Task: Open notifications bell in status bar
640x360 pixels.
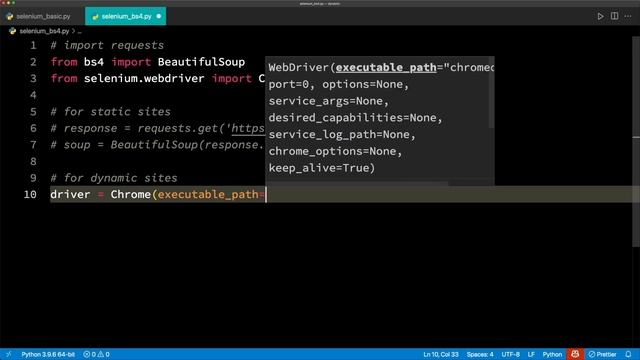Action: (628, 354)
